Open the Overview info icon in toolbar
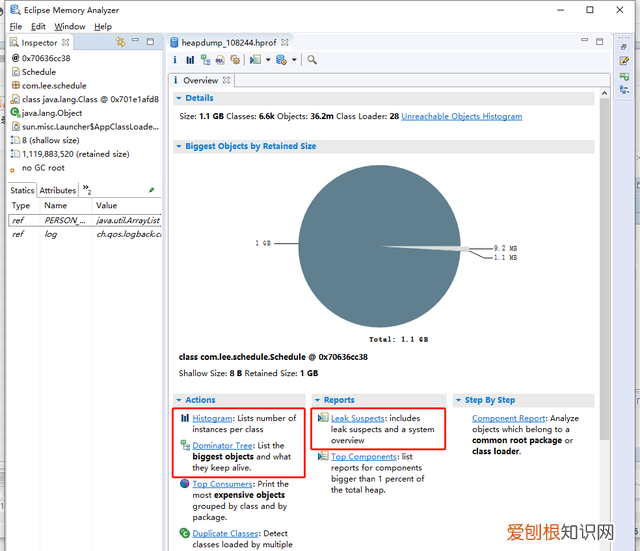This screenshot has height=551, width=640. coord(175,60)
